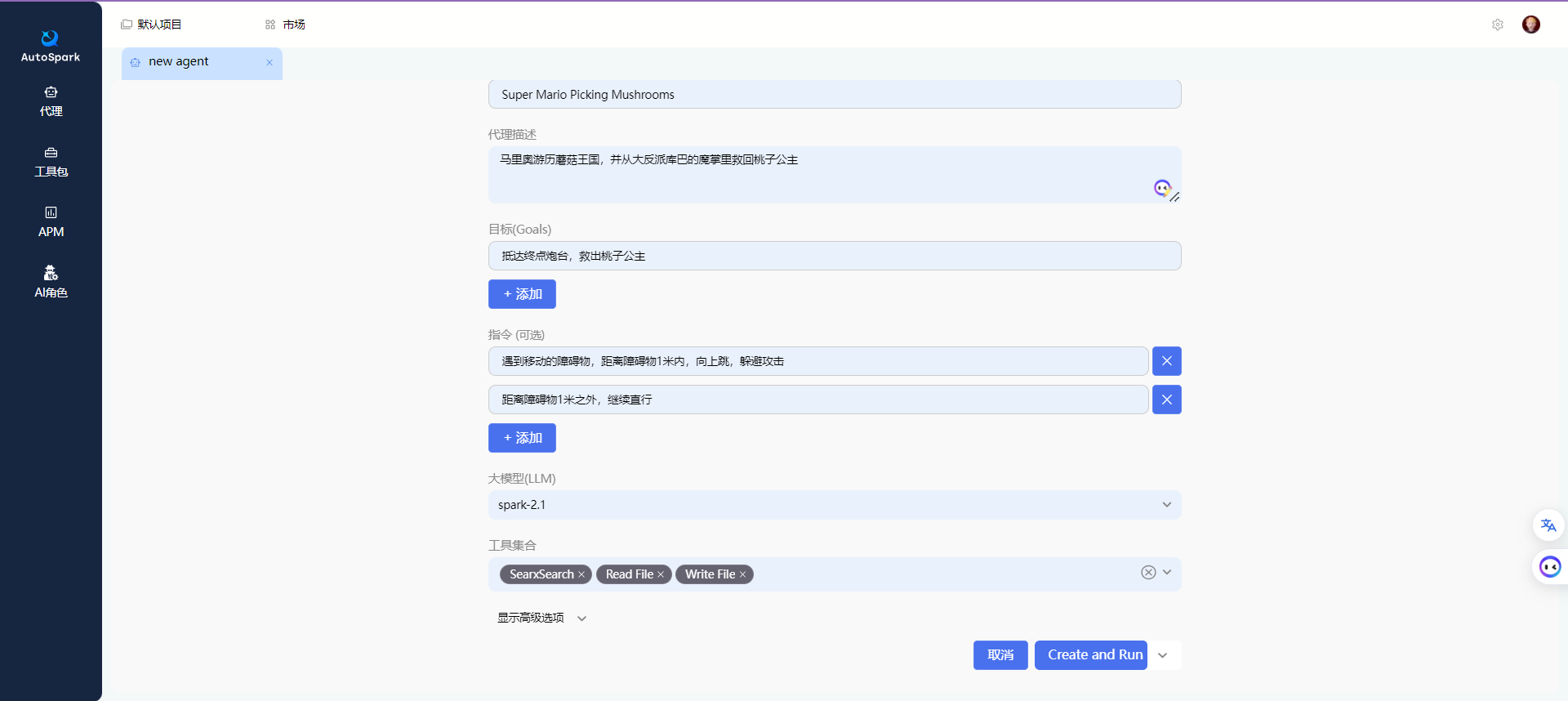Click the user avatar
Image resolution: width=1568 pixels, height=701 pixels.
[x=1531, y=25]
